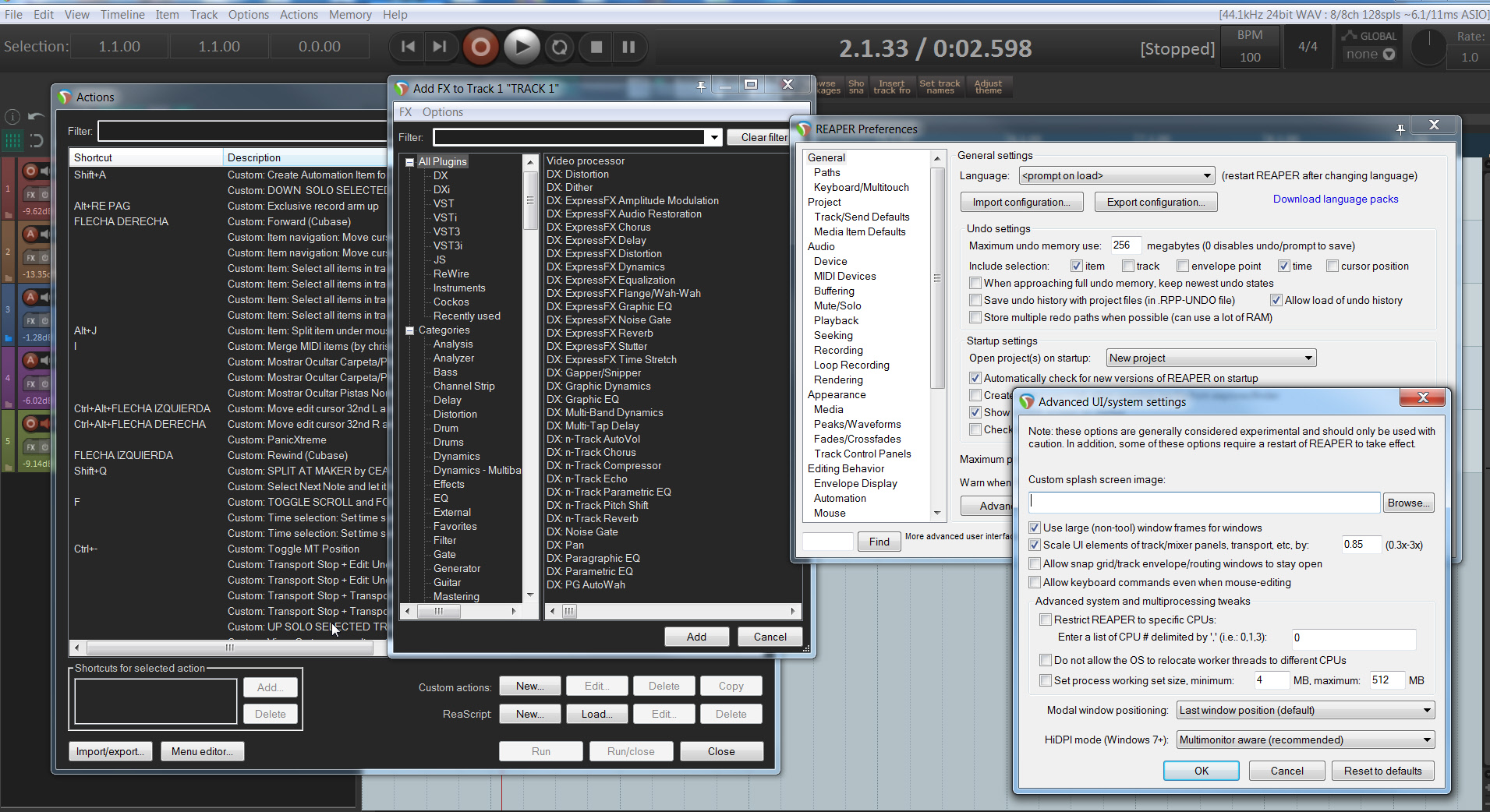
Task: Open the 'Open project(s) on startup' dropdown
Action: point(1211,358)
